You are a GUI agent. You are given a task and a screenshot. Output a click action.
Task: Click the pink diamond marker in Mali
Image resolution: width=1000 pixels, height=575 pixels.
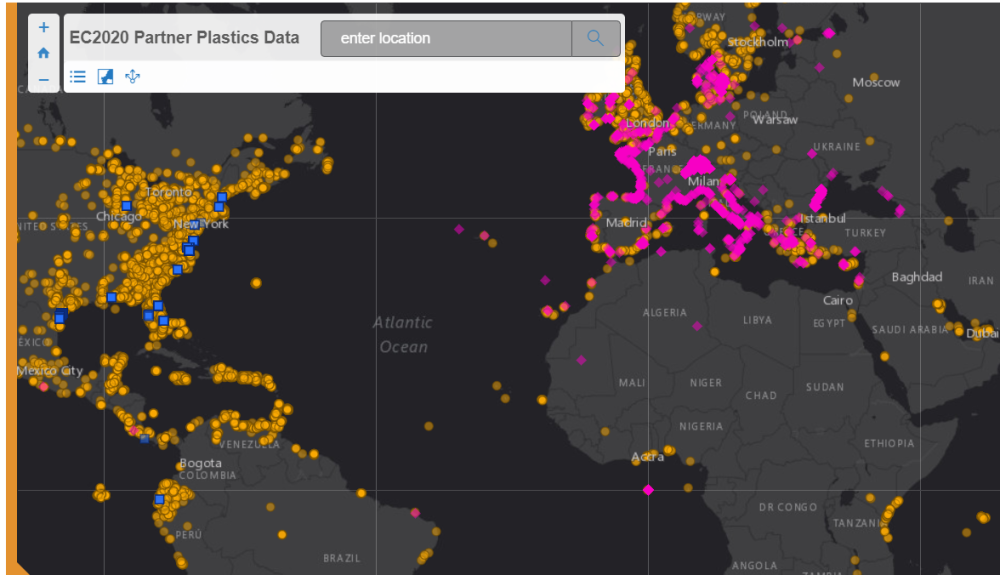(x=581, y=359)
